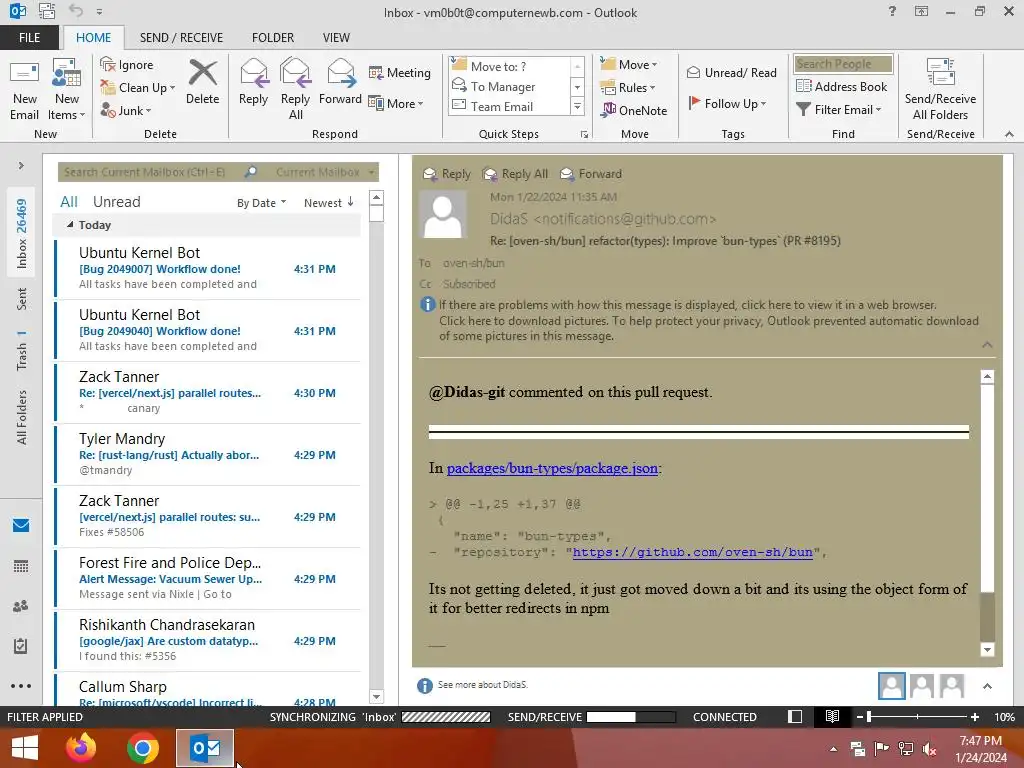Reply with Meeting
Image resolution: width=1024 pixels, height=768 pixels.
point(400,72)
